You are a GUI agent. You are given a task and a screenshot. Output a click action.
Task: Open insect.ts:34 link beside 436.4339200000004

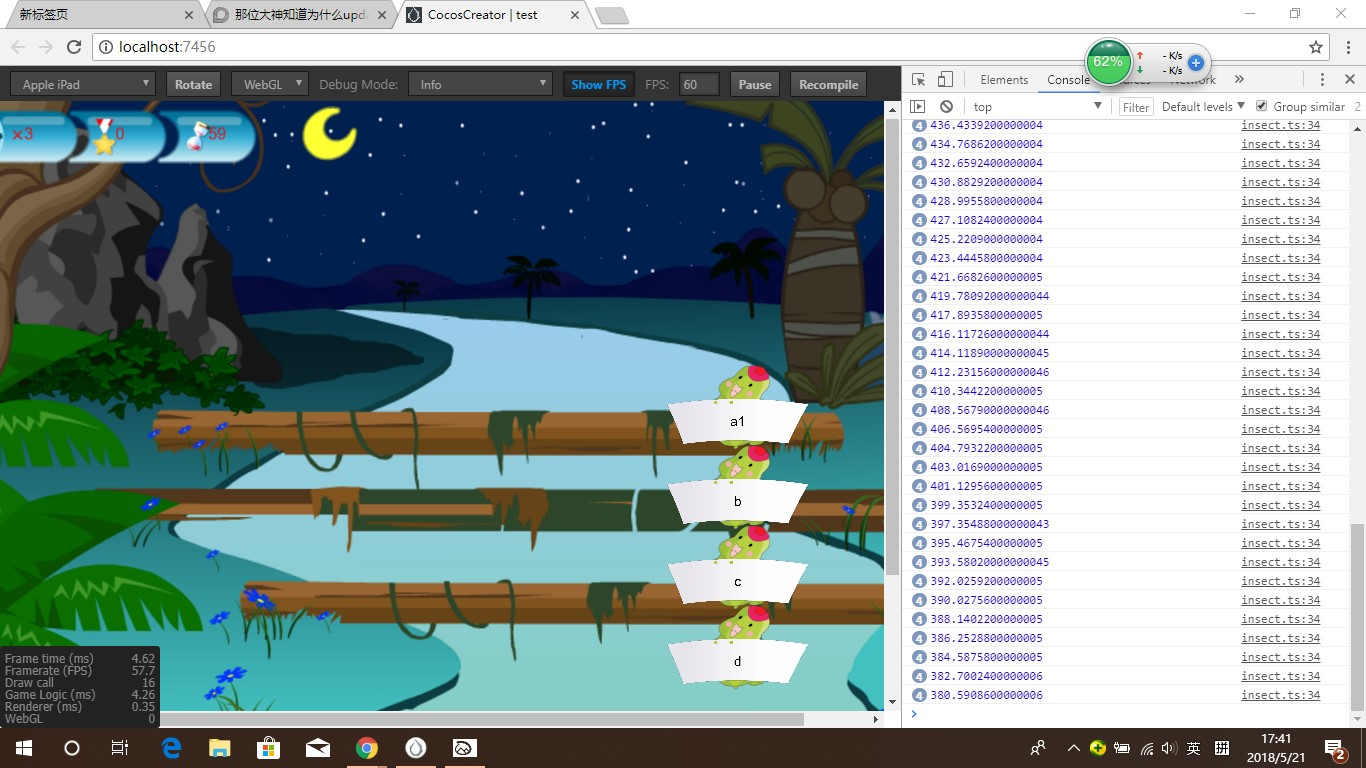click(1281, 125)
